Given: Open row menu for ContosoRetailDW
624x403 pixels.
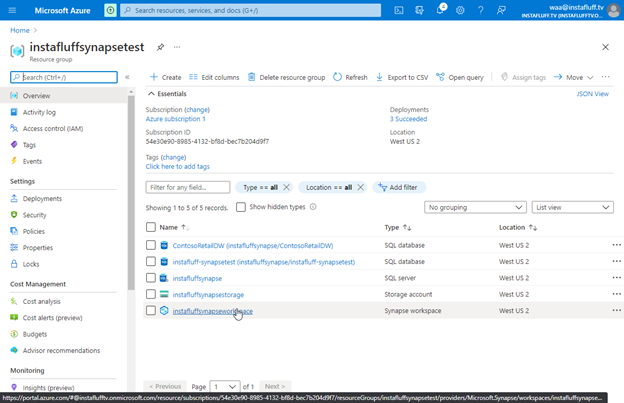Looking at the screenshot, I should (616, 245).
